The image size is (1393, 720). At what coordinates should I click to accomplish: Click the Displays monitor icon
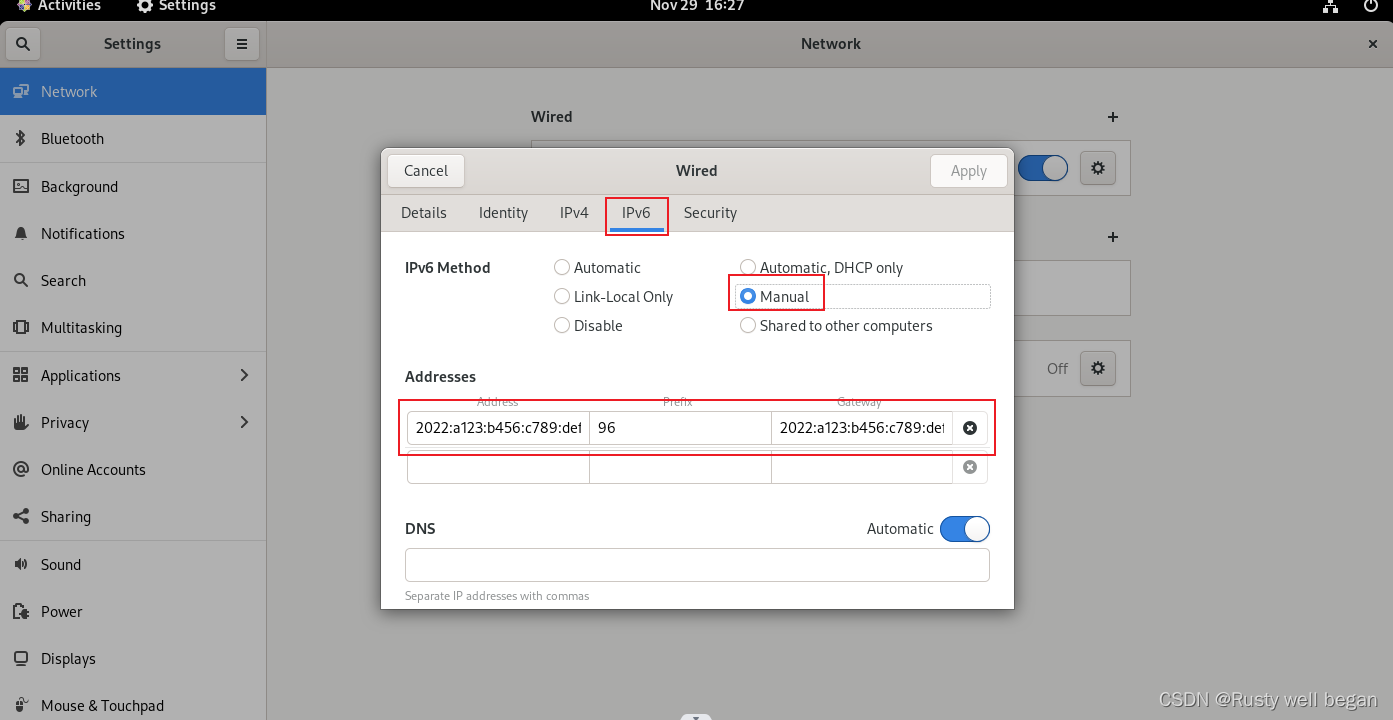coord(20,659)
